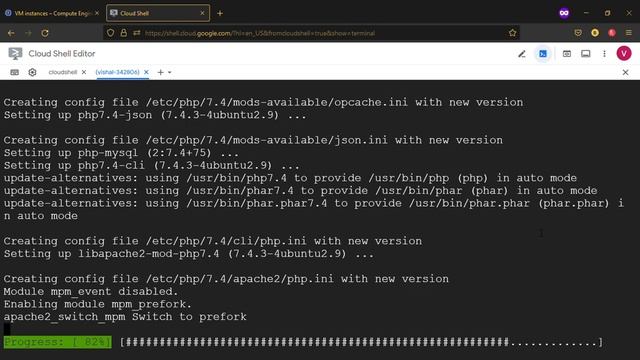The width and height of the screenshot is (640, 360).
Task: Open the account avatar V
Action: point(624,53)
